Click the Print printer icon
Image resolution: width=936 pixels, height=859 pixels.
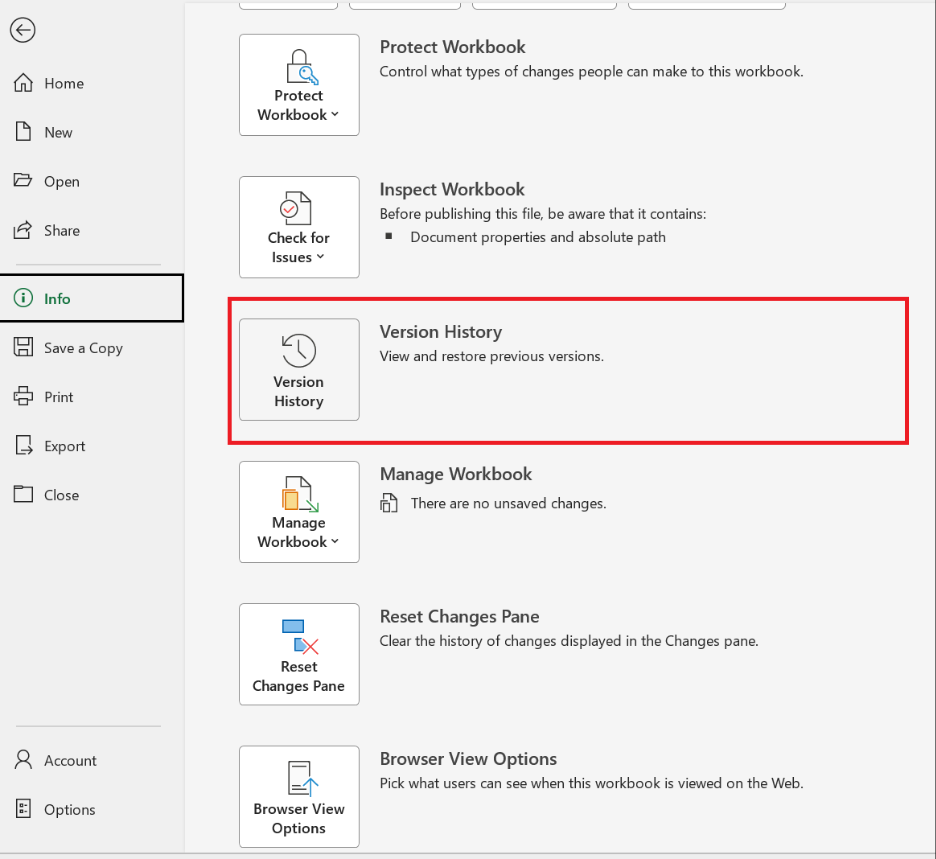click(23, 396)
